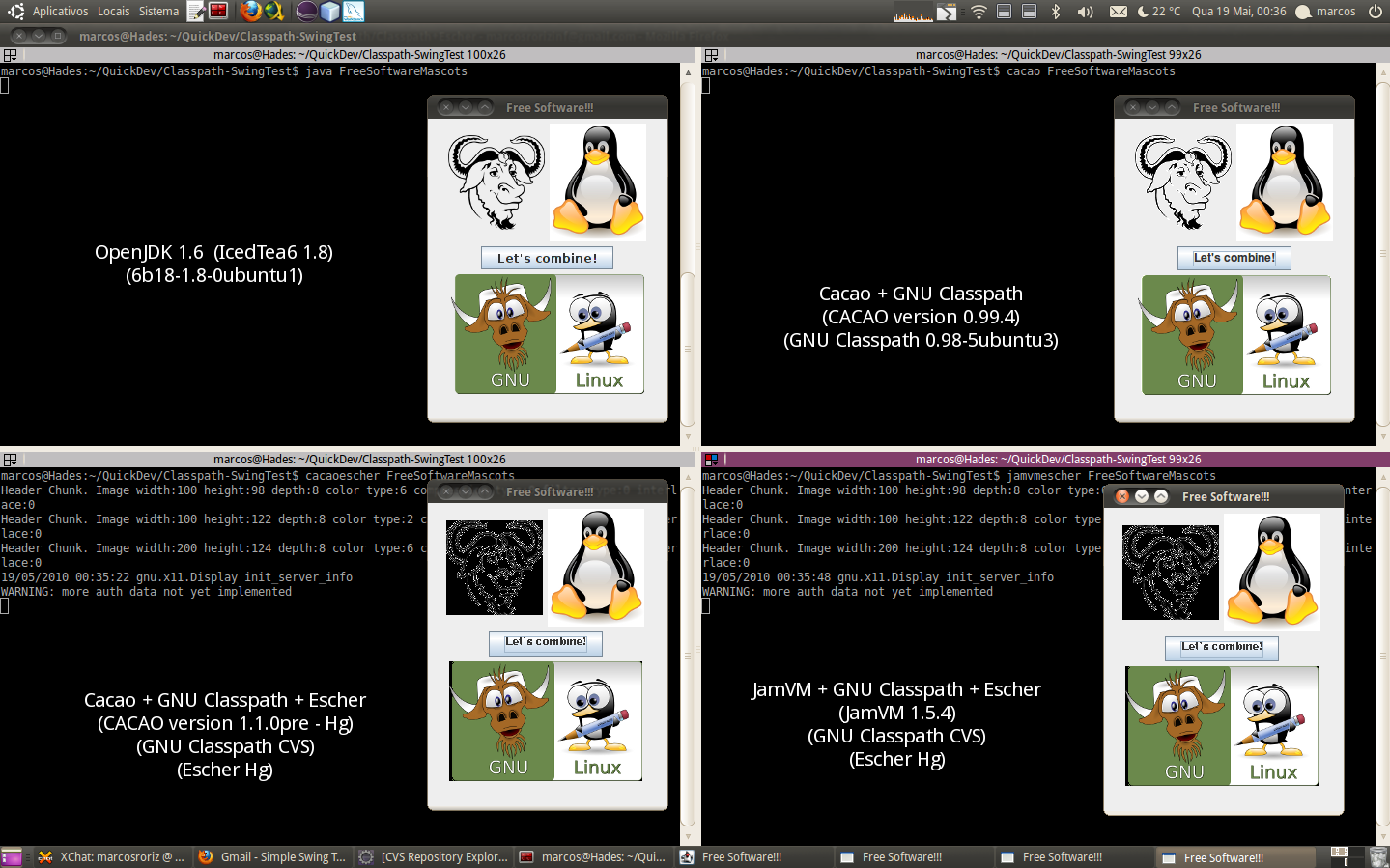Open the marcos user status menu
Screen dimensions: 1390x868
tap(1325, 12)
